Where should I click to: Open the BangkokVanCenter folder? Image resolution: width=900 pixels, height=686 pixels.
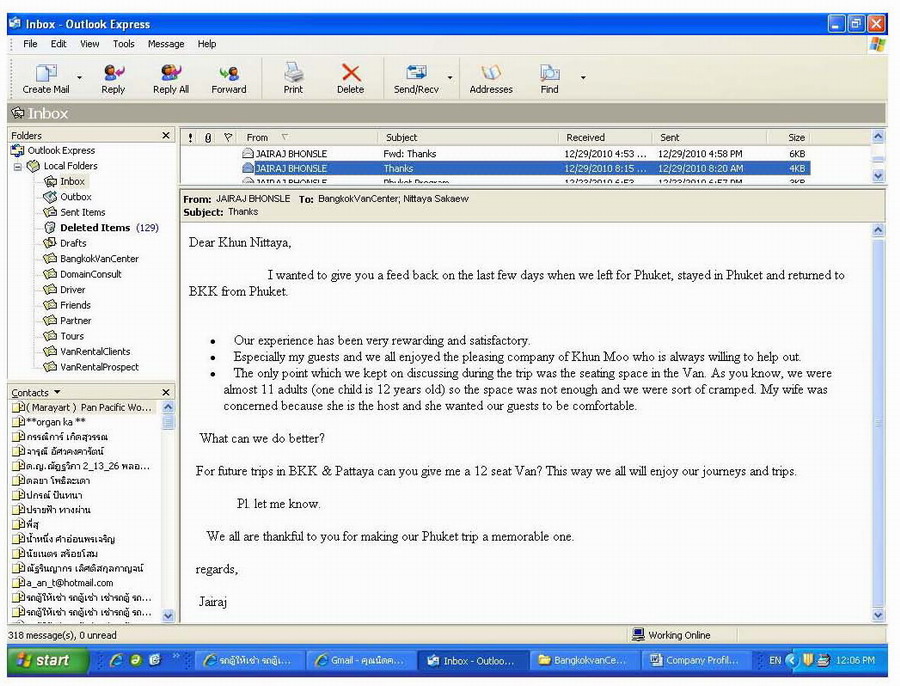[x=99, y=259]
